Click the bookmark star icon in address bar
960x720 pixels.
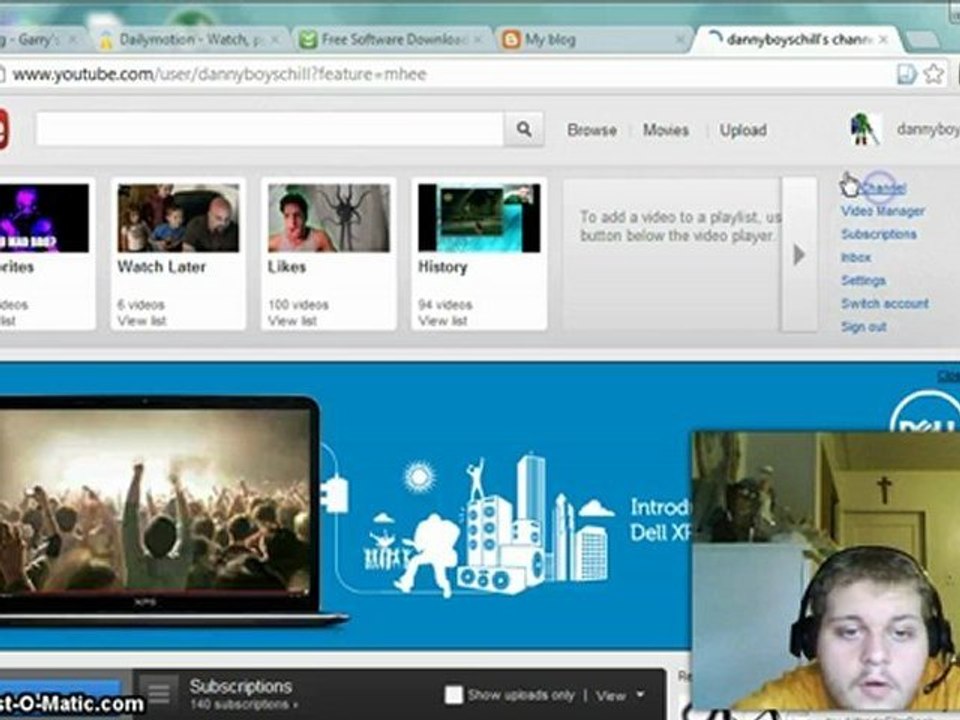click(x=934, y=74)
